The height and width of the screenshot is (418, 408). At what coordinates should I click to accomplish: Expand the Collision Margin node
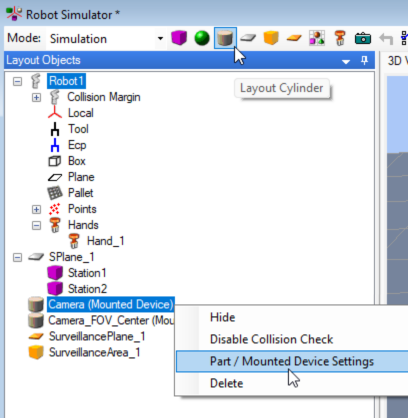36,97
